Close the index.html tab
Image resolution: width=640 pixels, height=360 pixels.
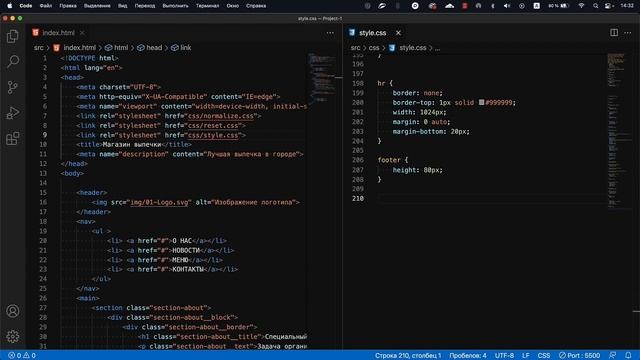82,33
